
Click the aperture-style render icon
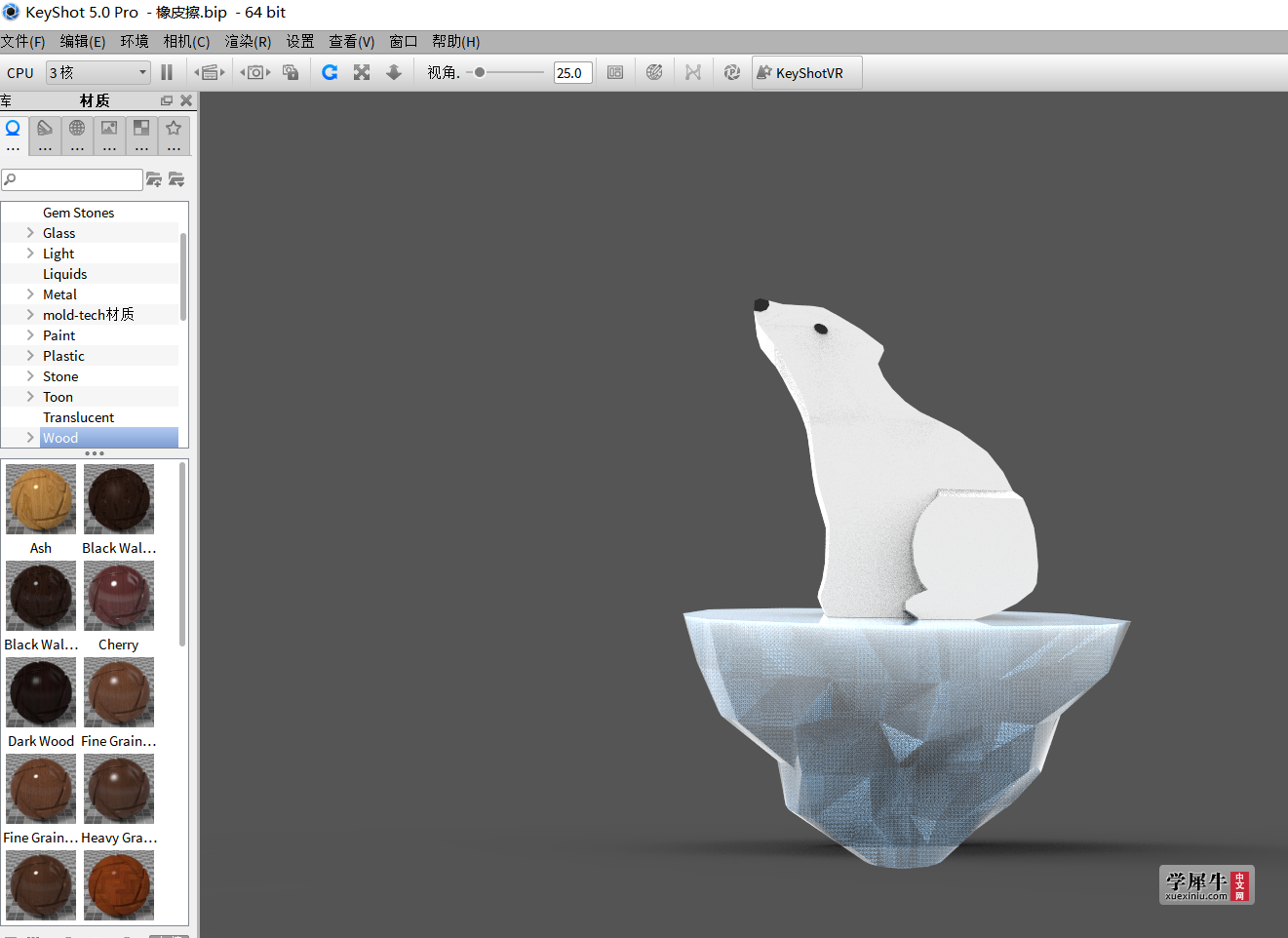732,72
